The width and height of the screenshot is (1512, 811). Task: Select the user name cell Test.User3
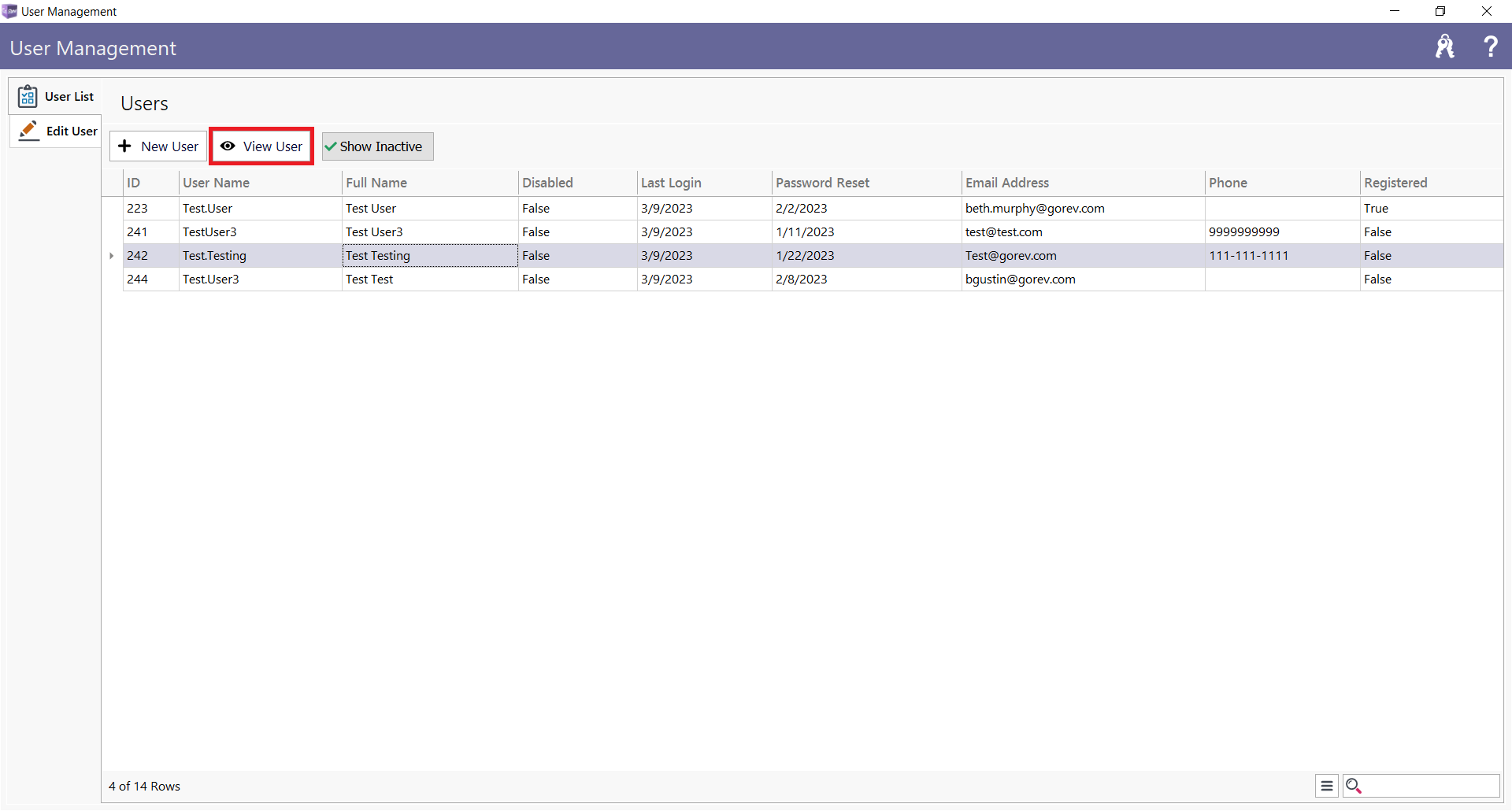coord(261,280)
